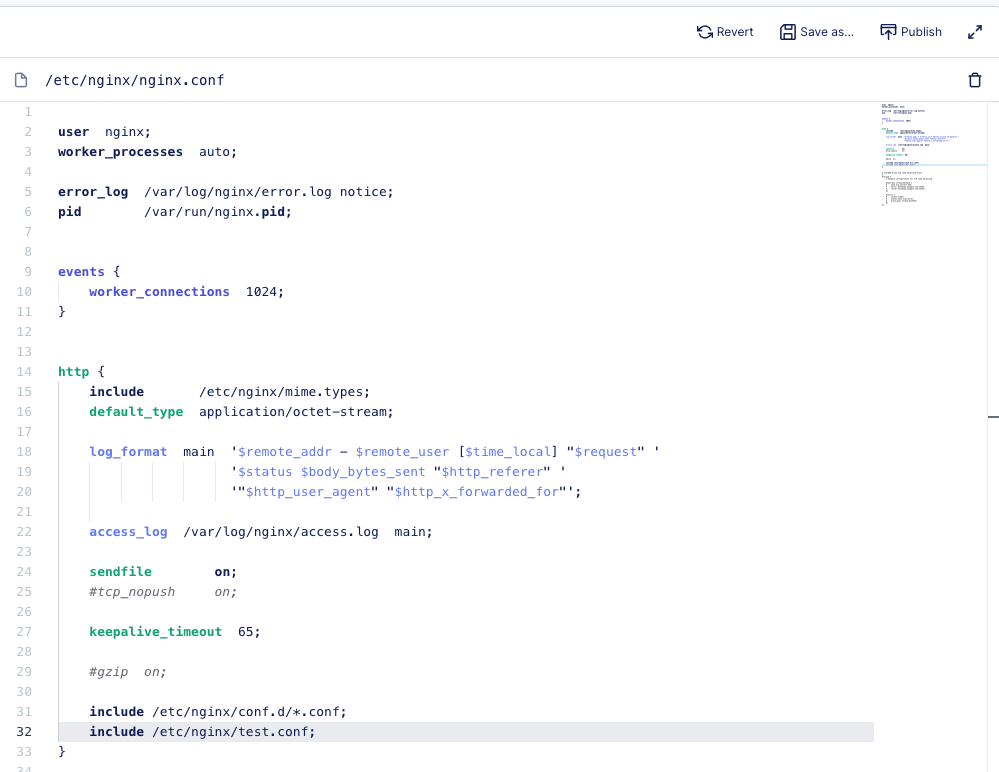Viewport: 999px width, 772px height.
Task: Click the worker_connections directive
Action: coord(159,292)
